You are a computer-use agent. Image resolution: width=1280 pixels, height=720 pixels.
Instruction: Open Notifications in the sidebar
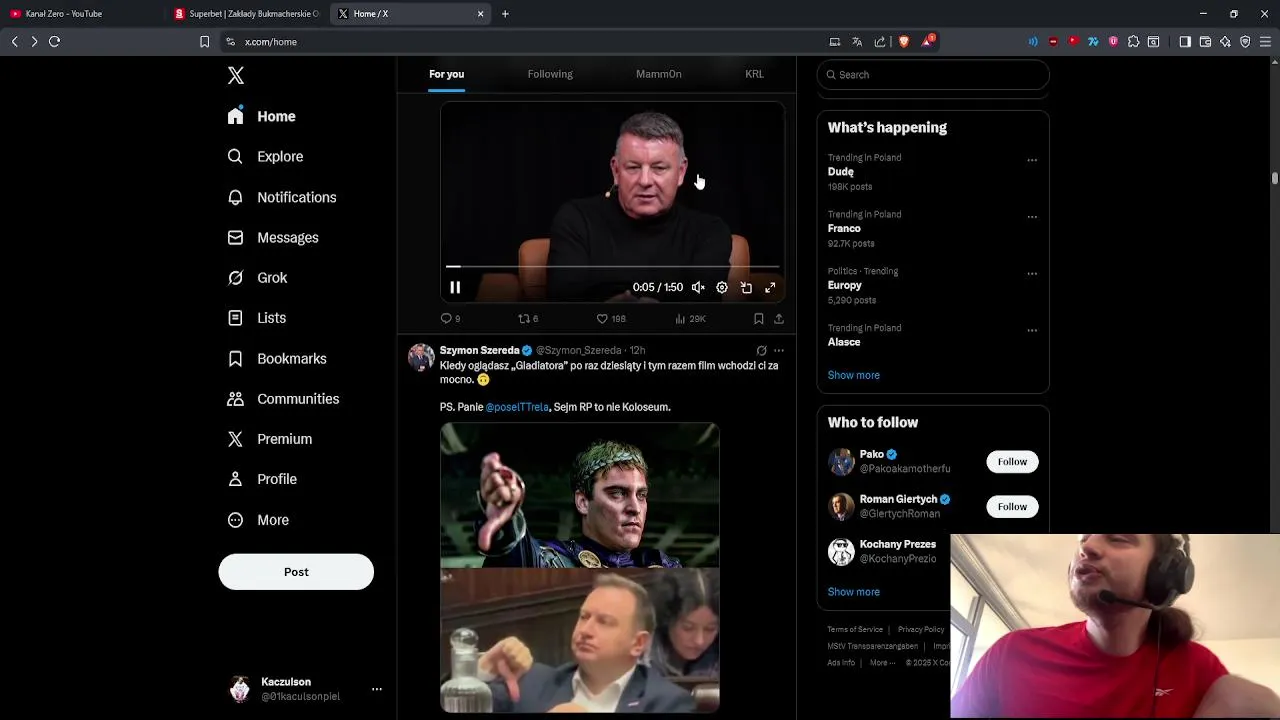tap(281, 197)
